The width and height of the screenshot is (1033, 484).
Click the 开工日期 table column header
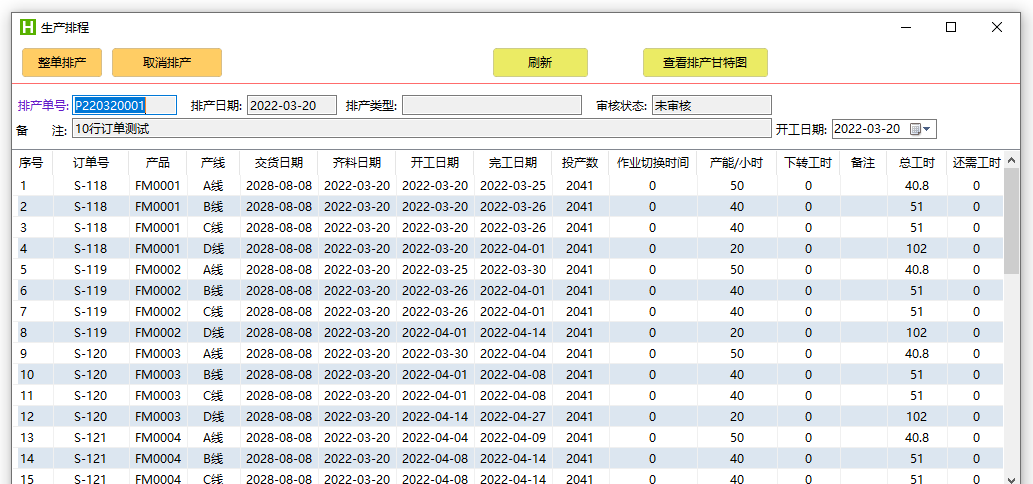(435, 163)
